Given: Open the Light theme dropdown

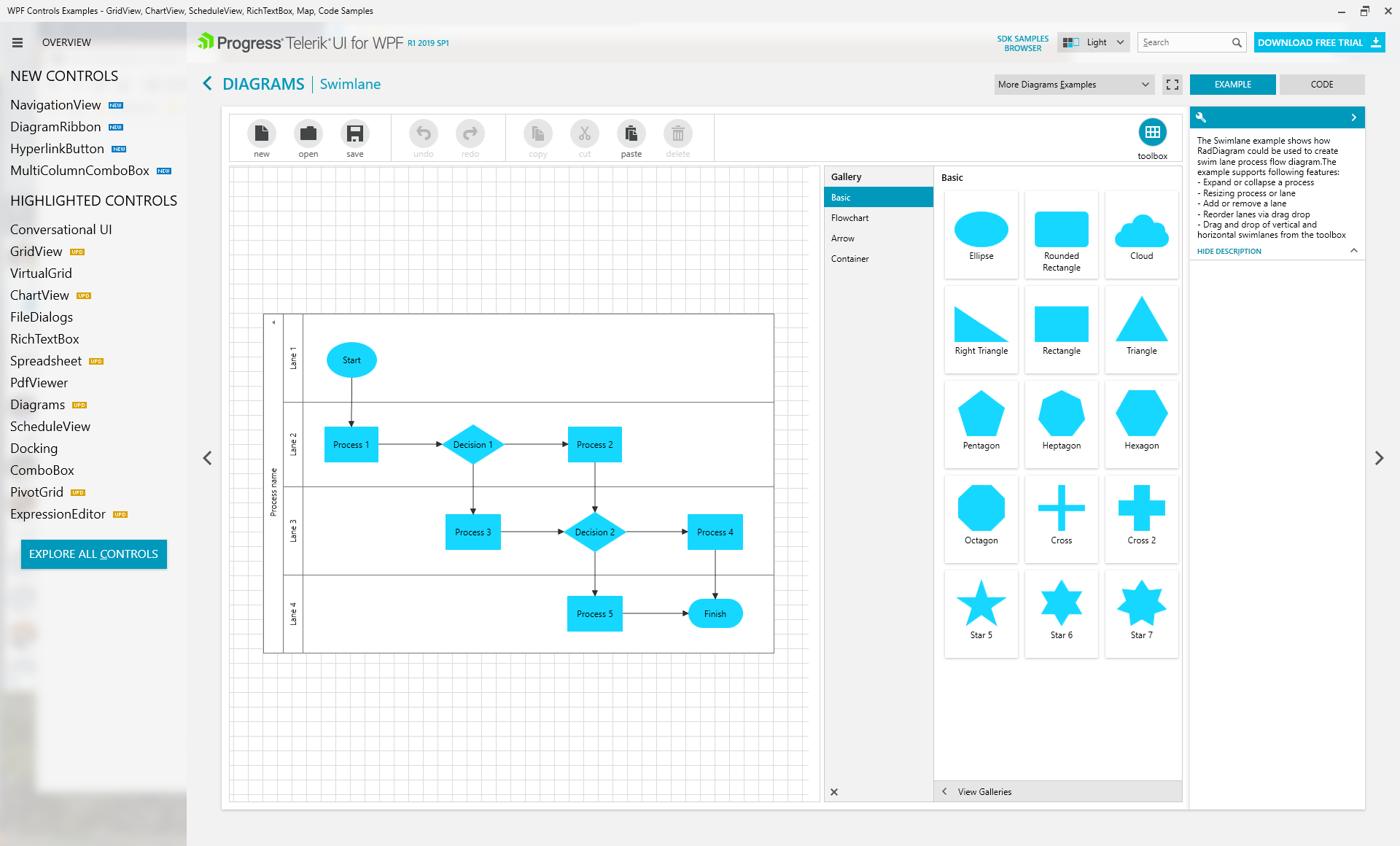Looking at the screenshot, I should [x=1094, y=42].
